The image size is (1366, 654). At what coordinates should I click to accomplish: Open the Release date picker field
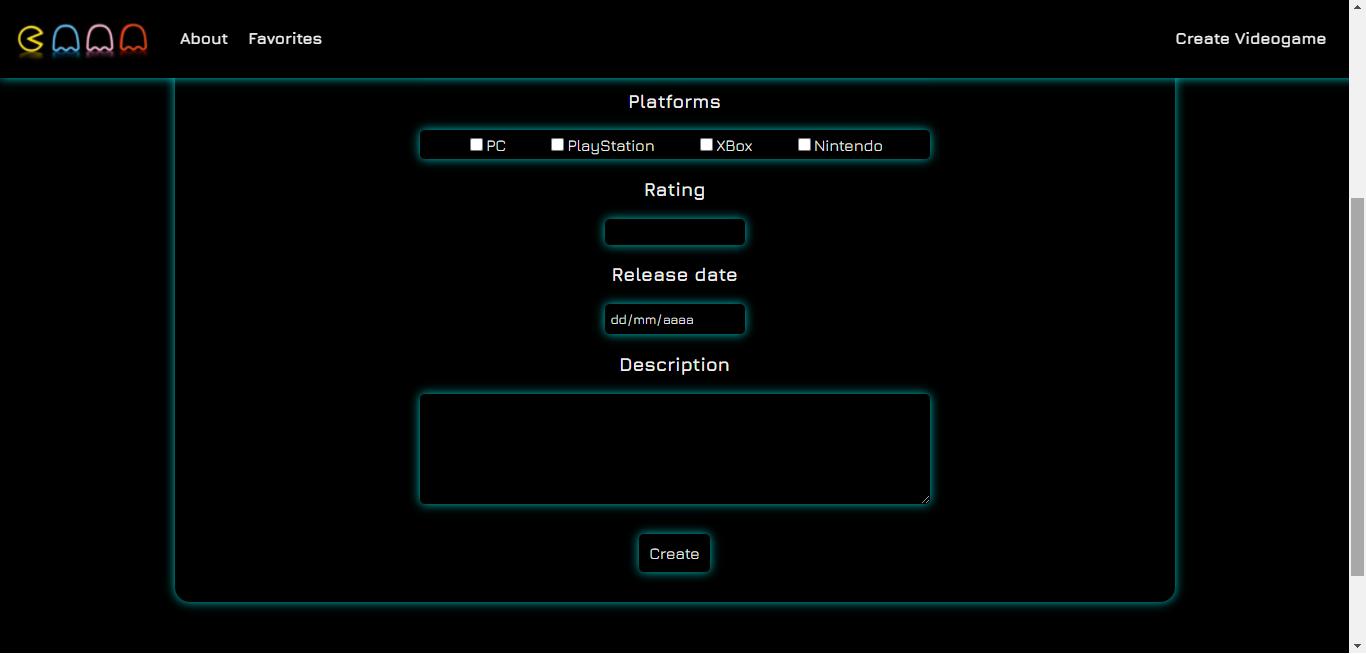[x=675, y=320]
